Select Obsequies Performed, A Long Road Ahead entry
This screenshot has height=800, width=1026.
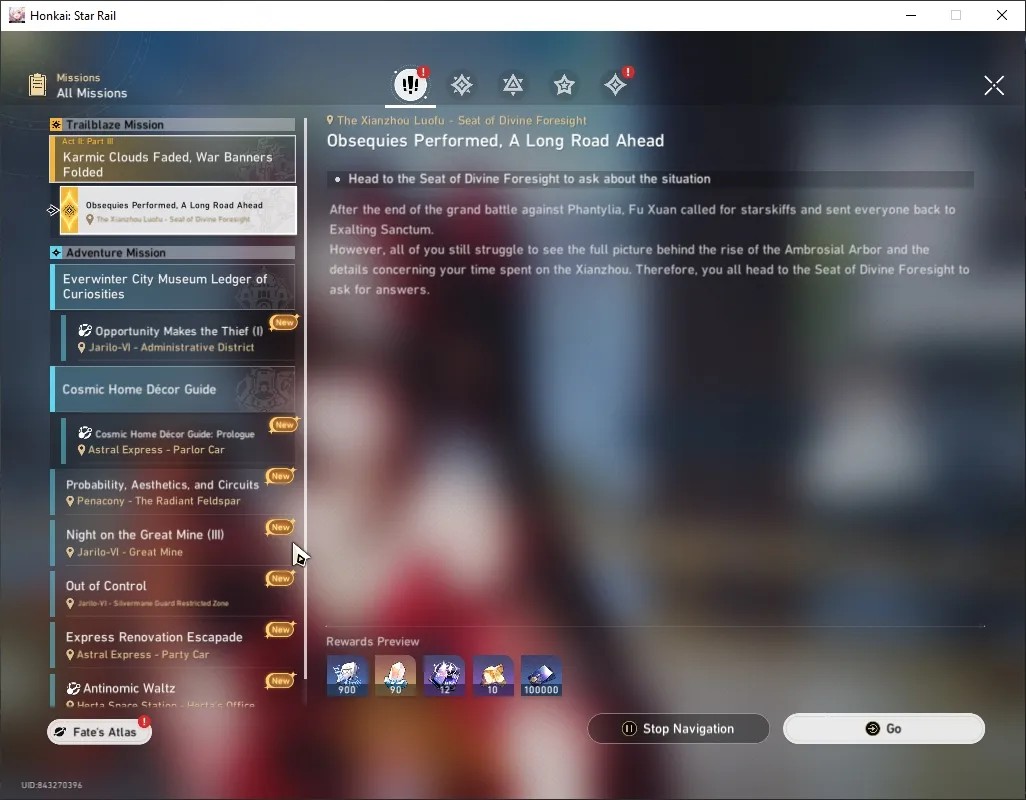[178, 211]
